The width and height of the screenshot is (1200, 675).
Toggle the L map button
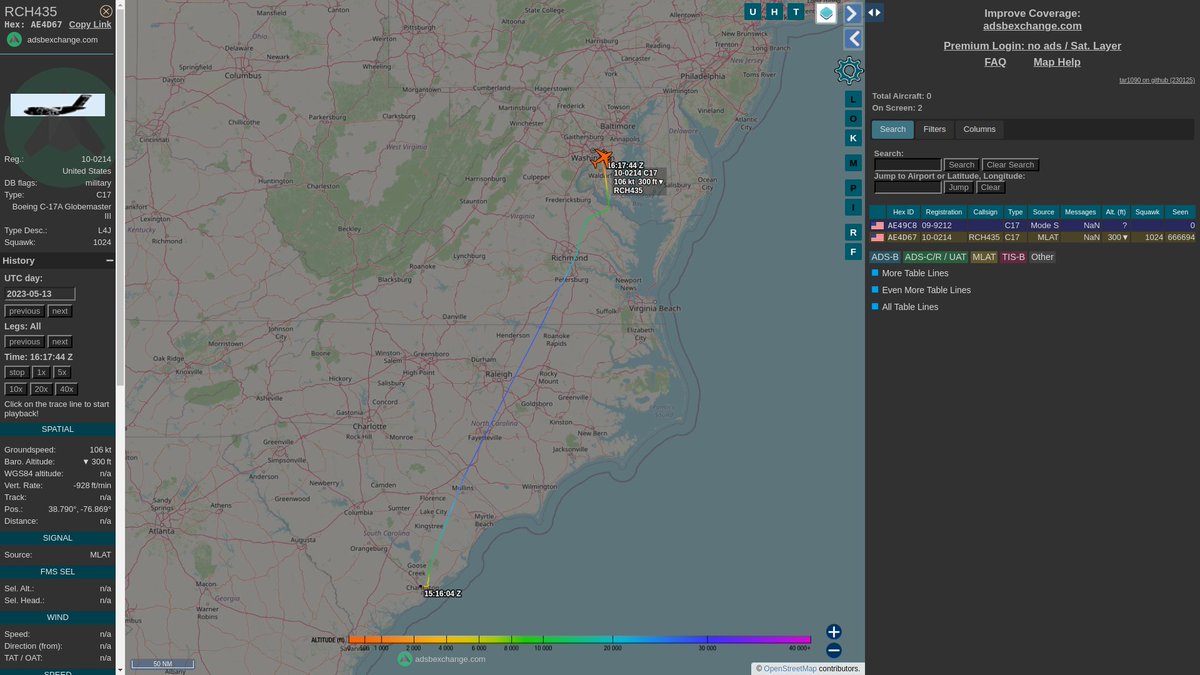[x=853, y=99]
